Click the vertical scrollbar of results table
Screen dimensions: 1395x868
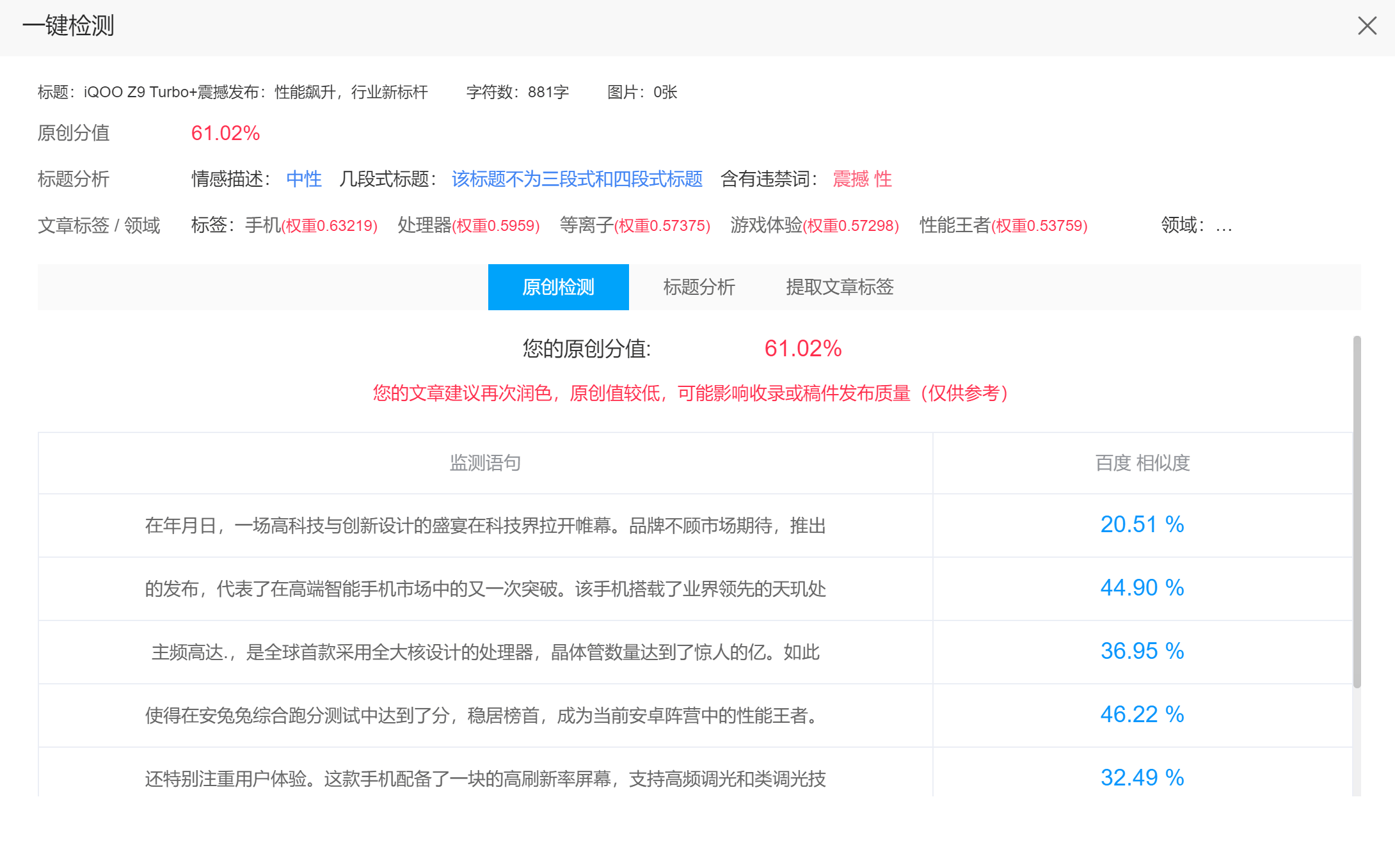pos(1357,512)
